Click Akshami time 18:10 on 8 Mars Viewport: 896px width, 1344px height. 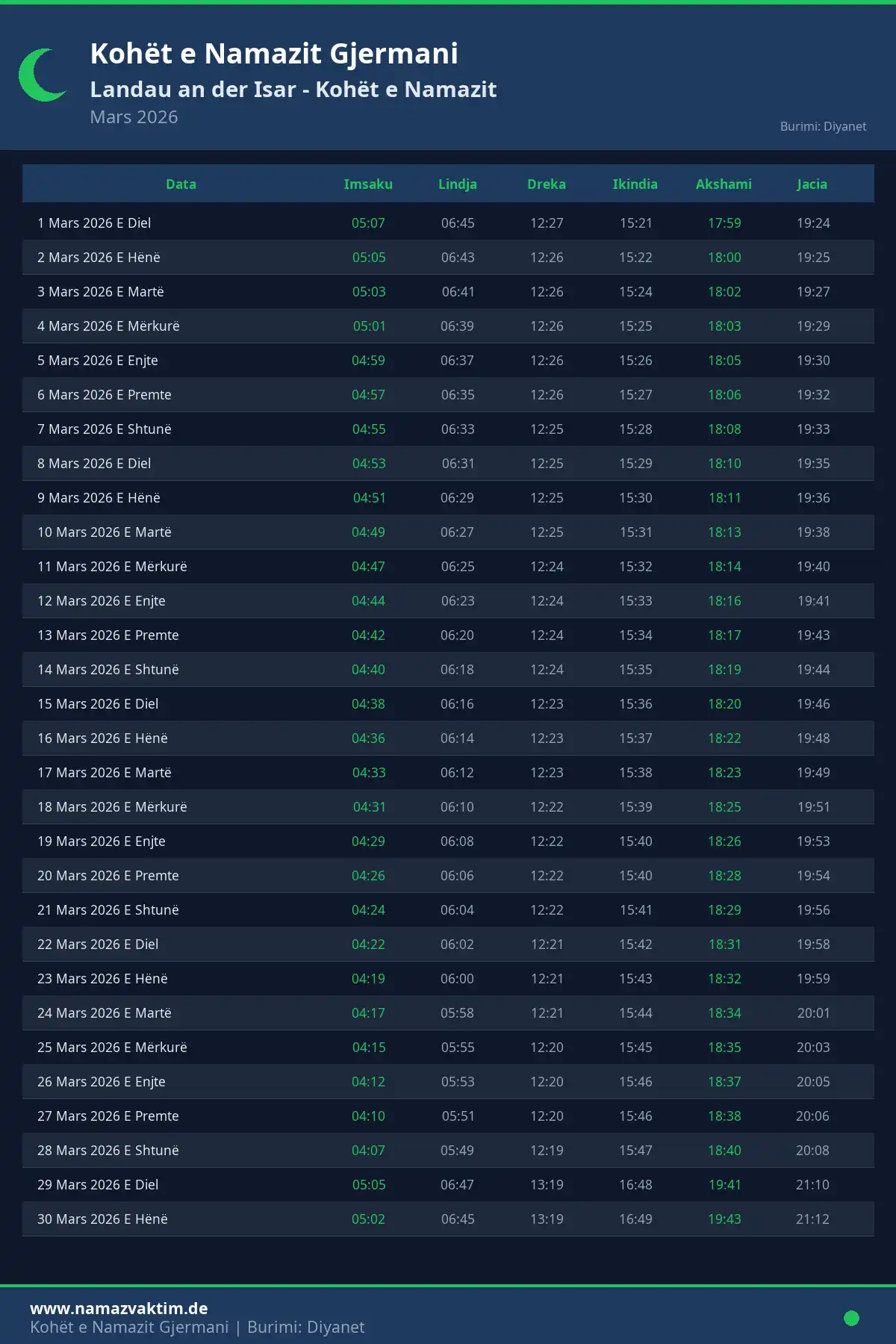724,464
